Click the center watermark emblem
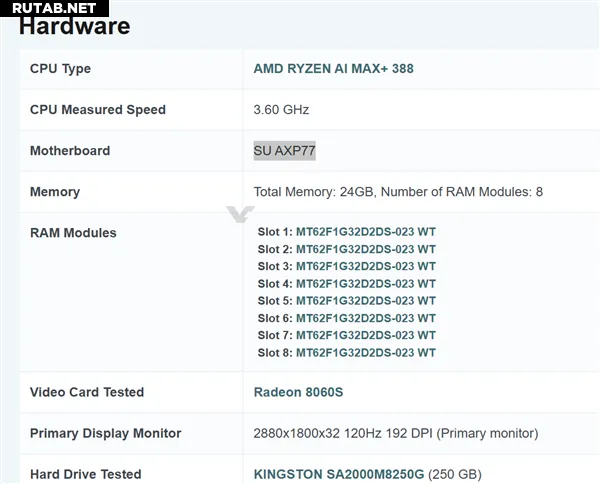Viewport: 600px width, 484px height. tap(240, 214)
